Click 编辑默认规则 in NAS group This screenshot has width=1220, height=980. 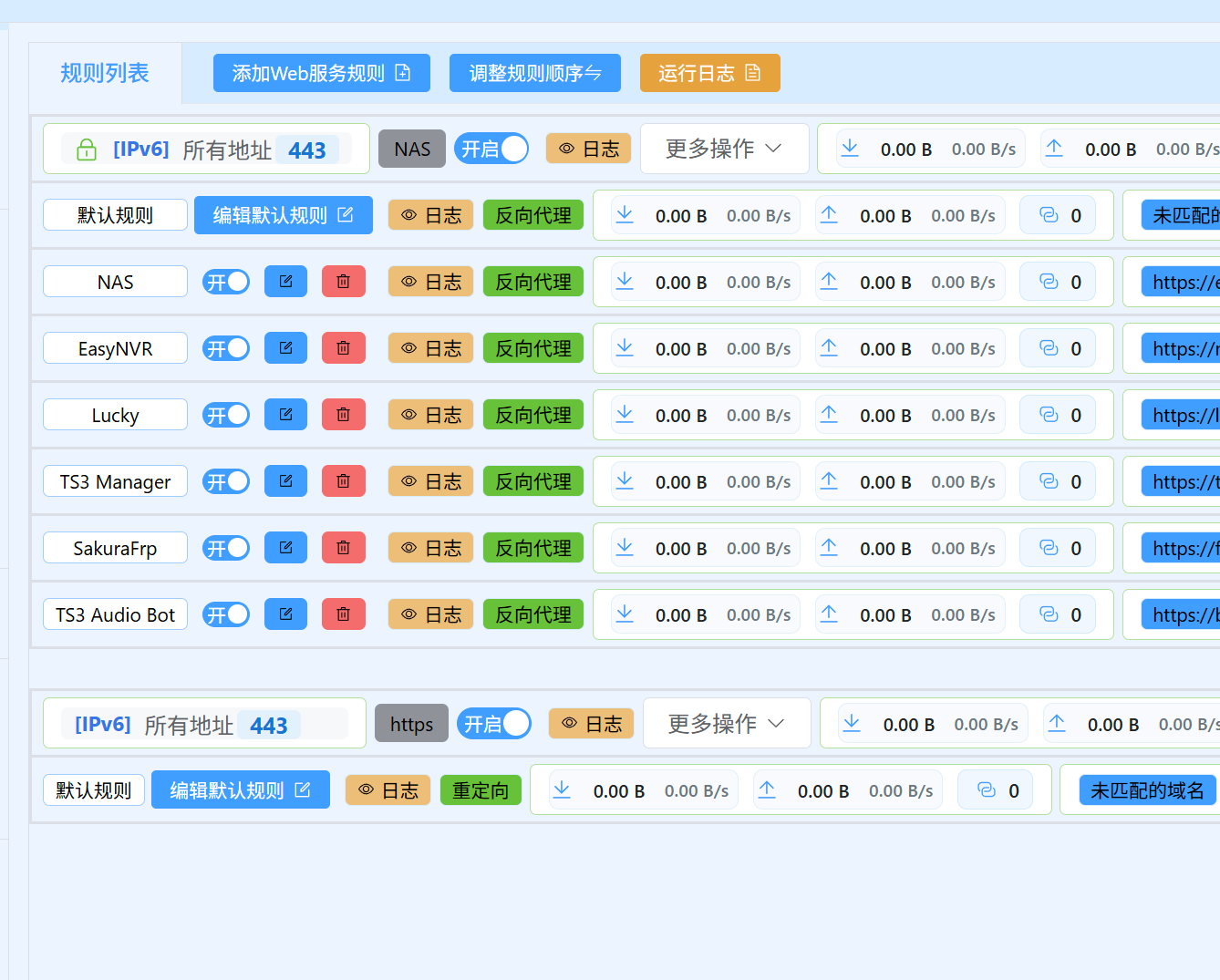284,215
